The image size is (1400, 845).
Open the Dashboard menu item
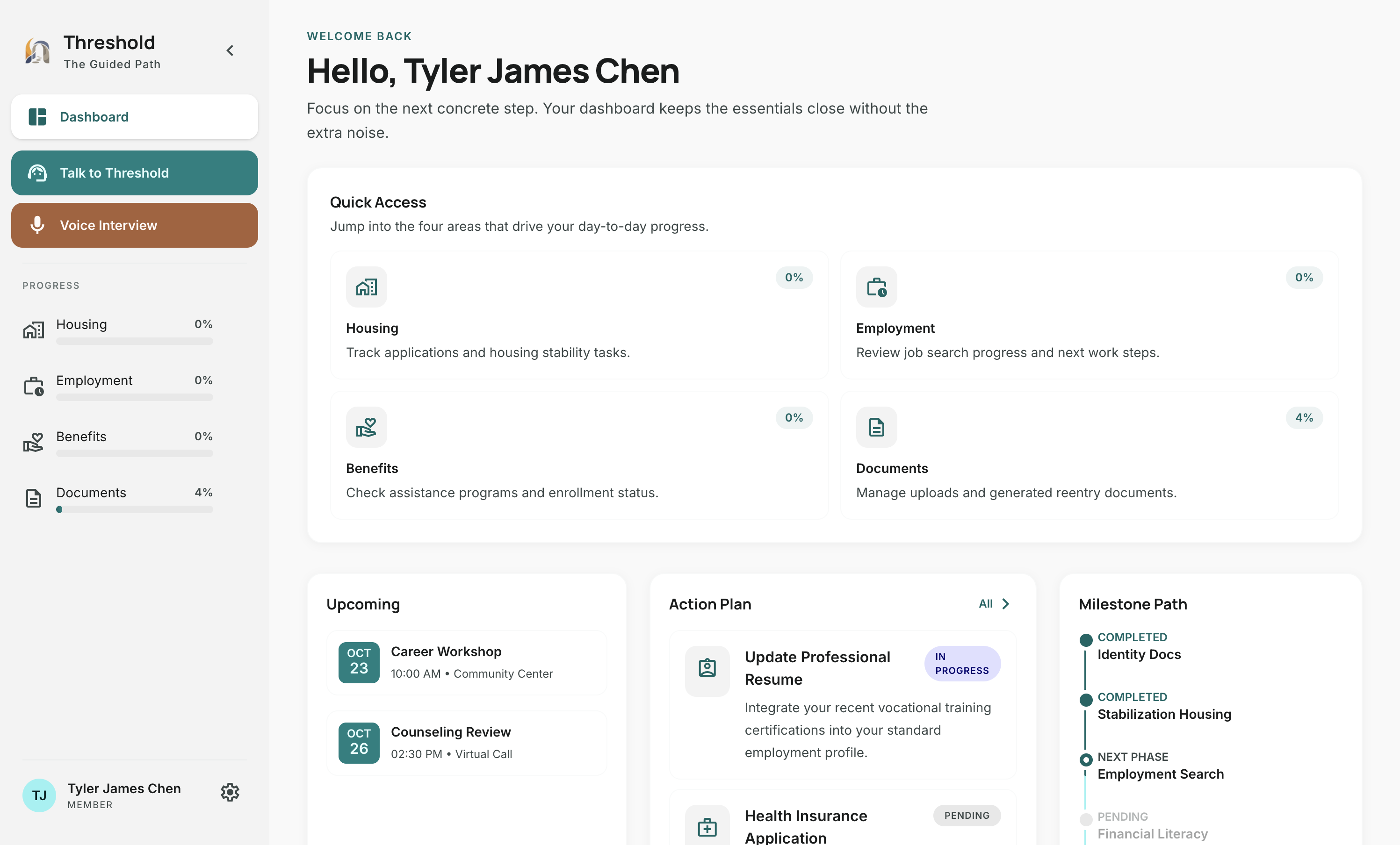pyautogui.click(x=134, y=117)
